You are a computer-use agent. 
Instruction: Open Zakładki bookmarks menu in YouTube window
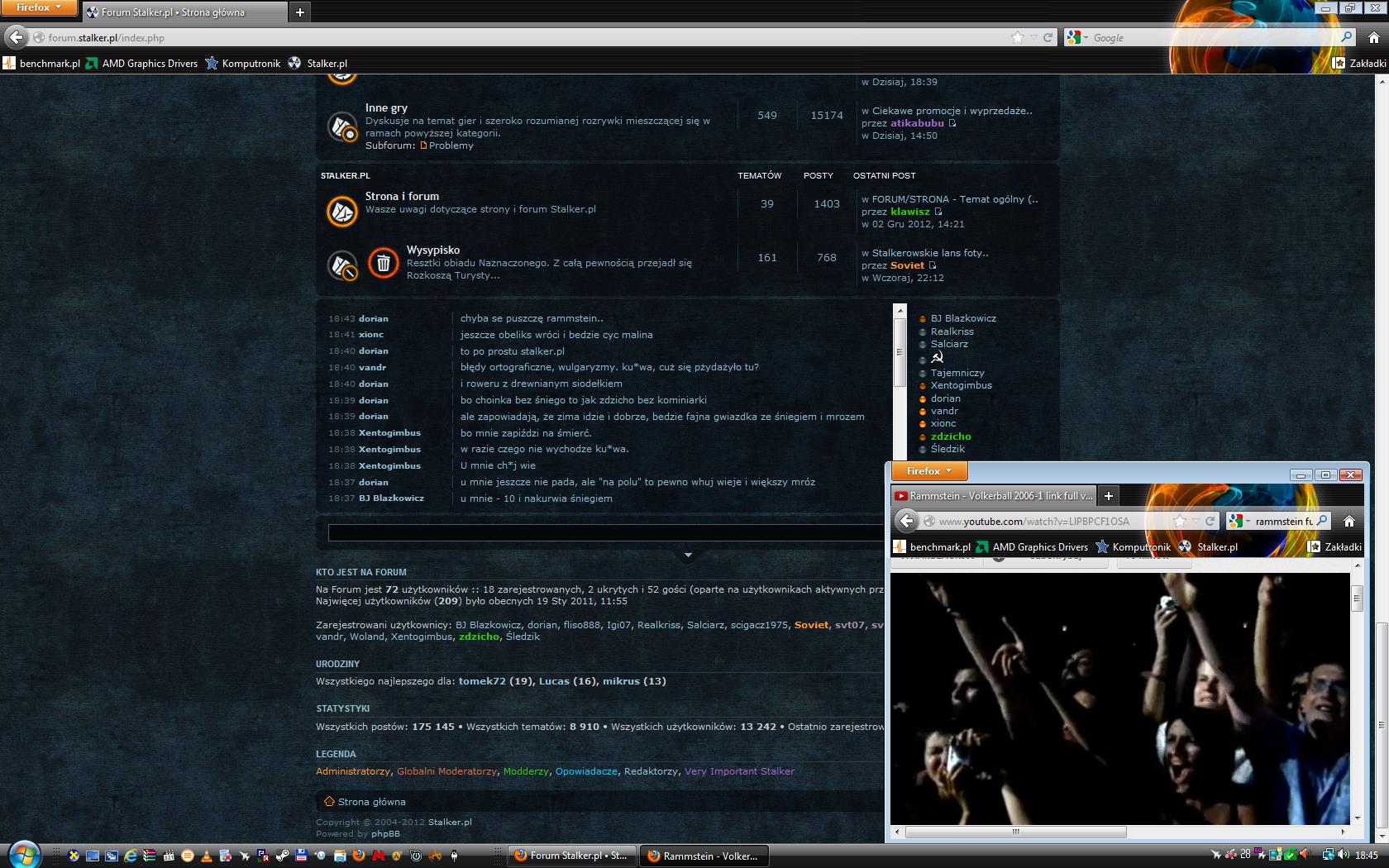[x=1335, y=546]
